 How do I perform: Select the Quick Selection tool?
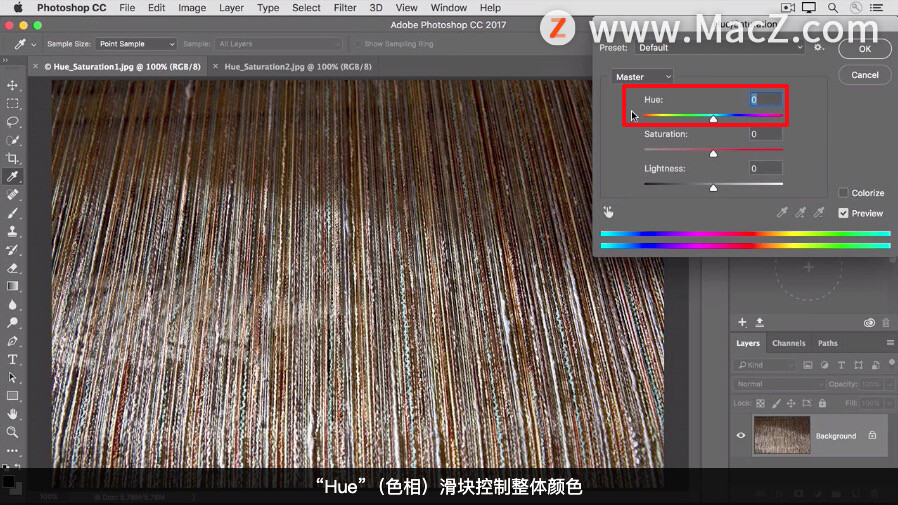12,140
